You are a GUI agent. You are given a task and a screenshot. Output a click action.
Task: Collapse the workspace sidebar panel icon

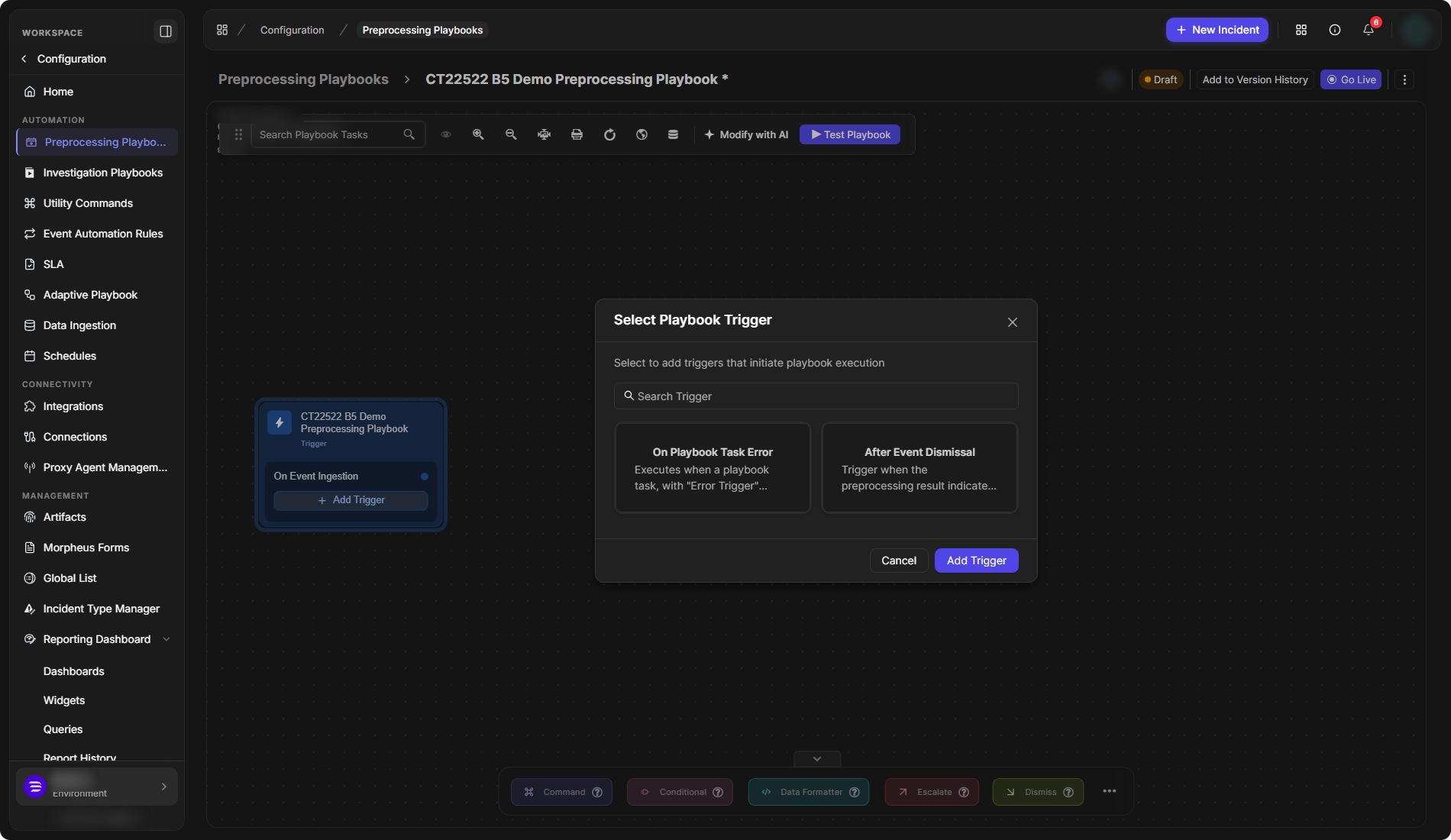click(x=165, y=31)
